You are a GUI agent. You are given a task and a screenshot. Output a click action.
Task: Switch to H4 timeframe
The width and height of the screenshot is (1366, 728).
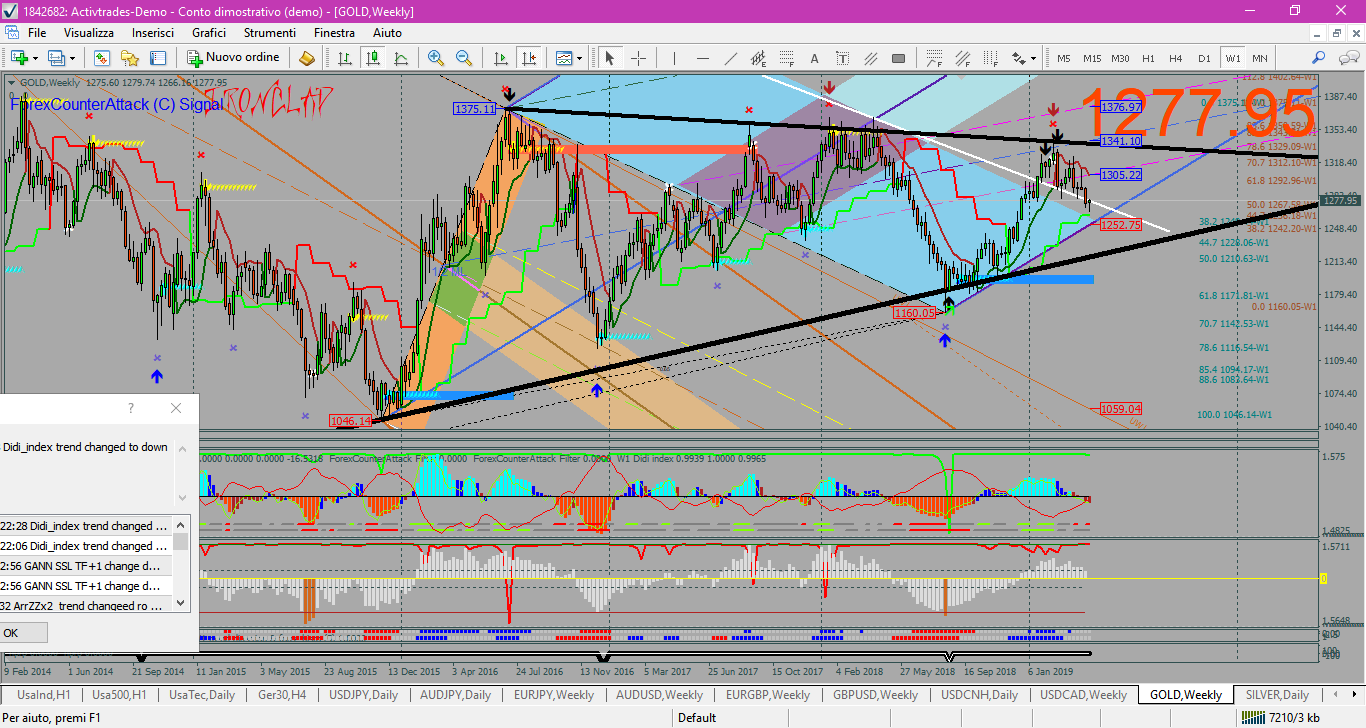point(1176,58)
